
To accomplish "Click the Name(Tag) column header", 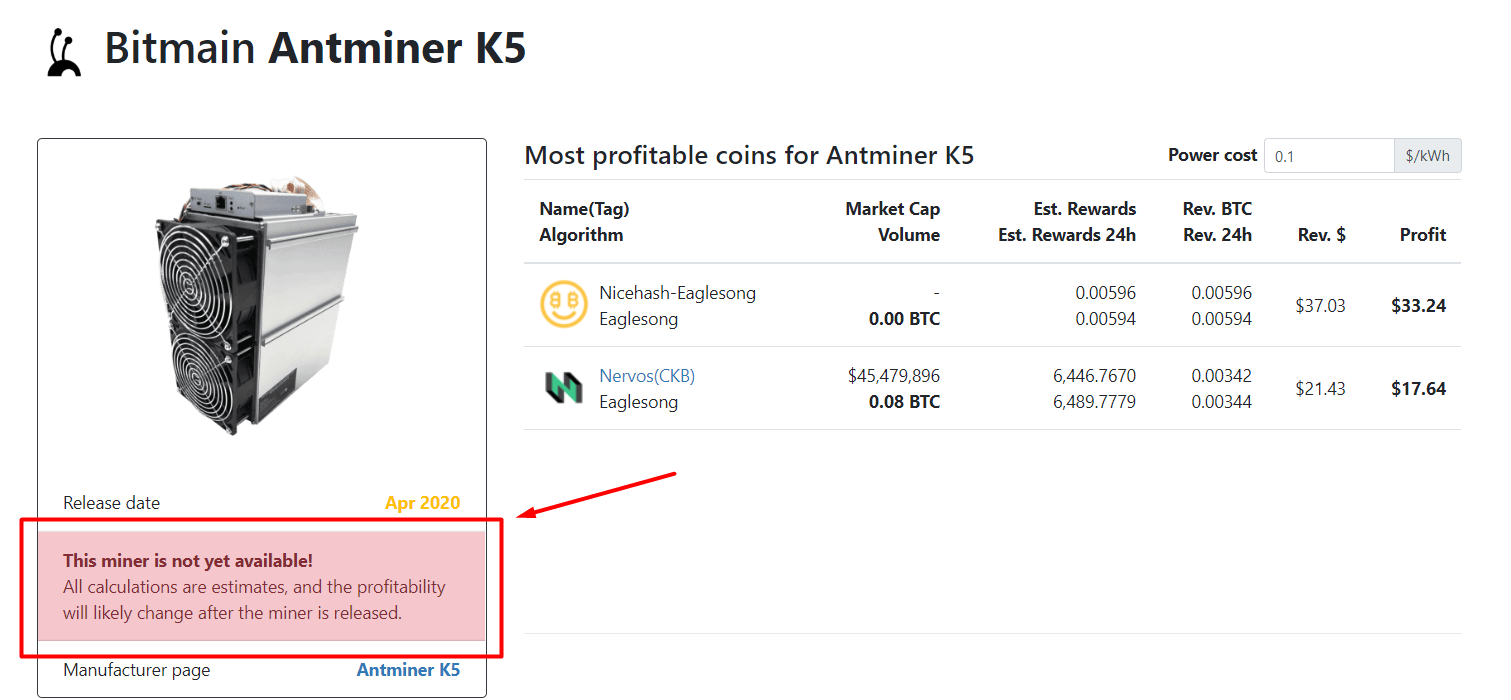I will 584,208.
